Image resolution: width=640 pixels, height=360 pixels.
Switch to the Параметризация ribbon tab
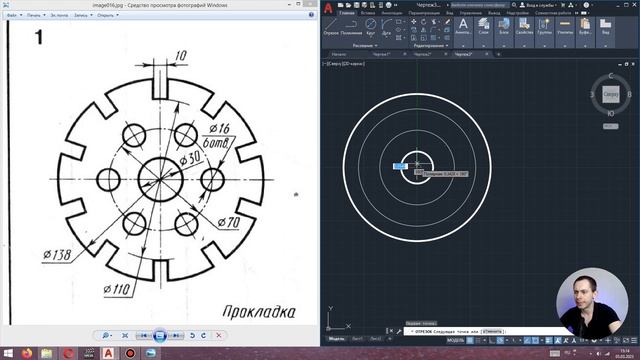424,13
